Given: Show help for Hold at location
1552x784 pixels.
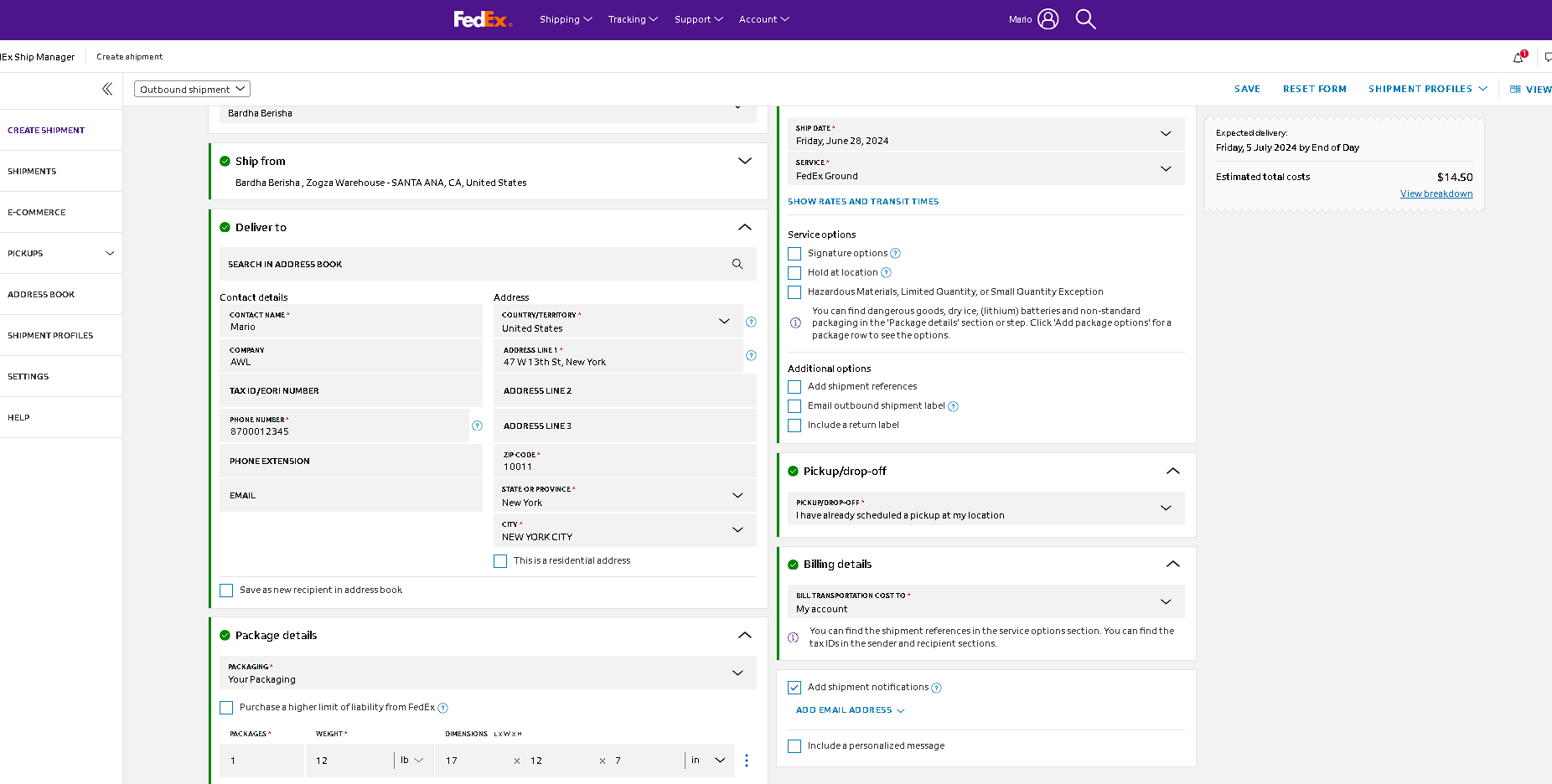Looking at the screenshot, I should click(886, 272).
